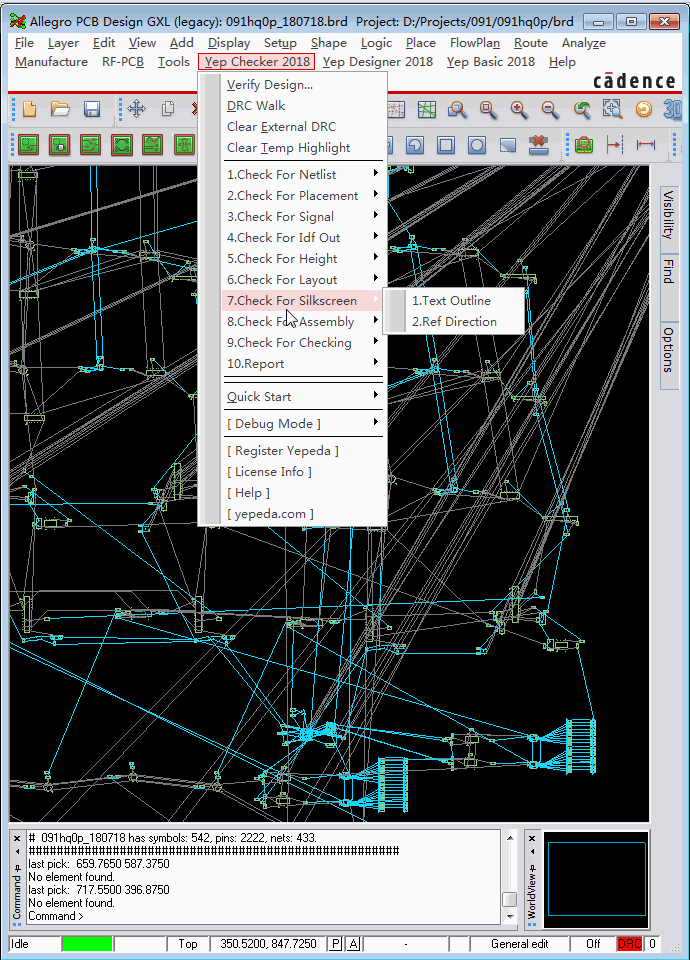Click [ Register Yepeda ] entry
The width and height of the screenshot is (690, 960).
tap(303, 451)
